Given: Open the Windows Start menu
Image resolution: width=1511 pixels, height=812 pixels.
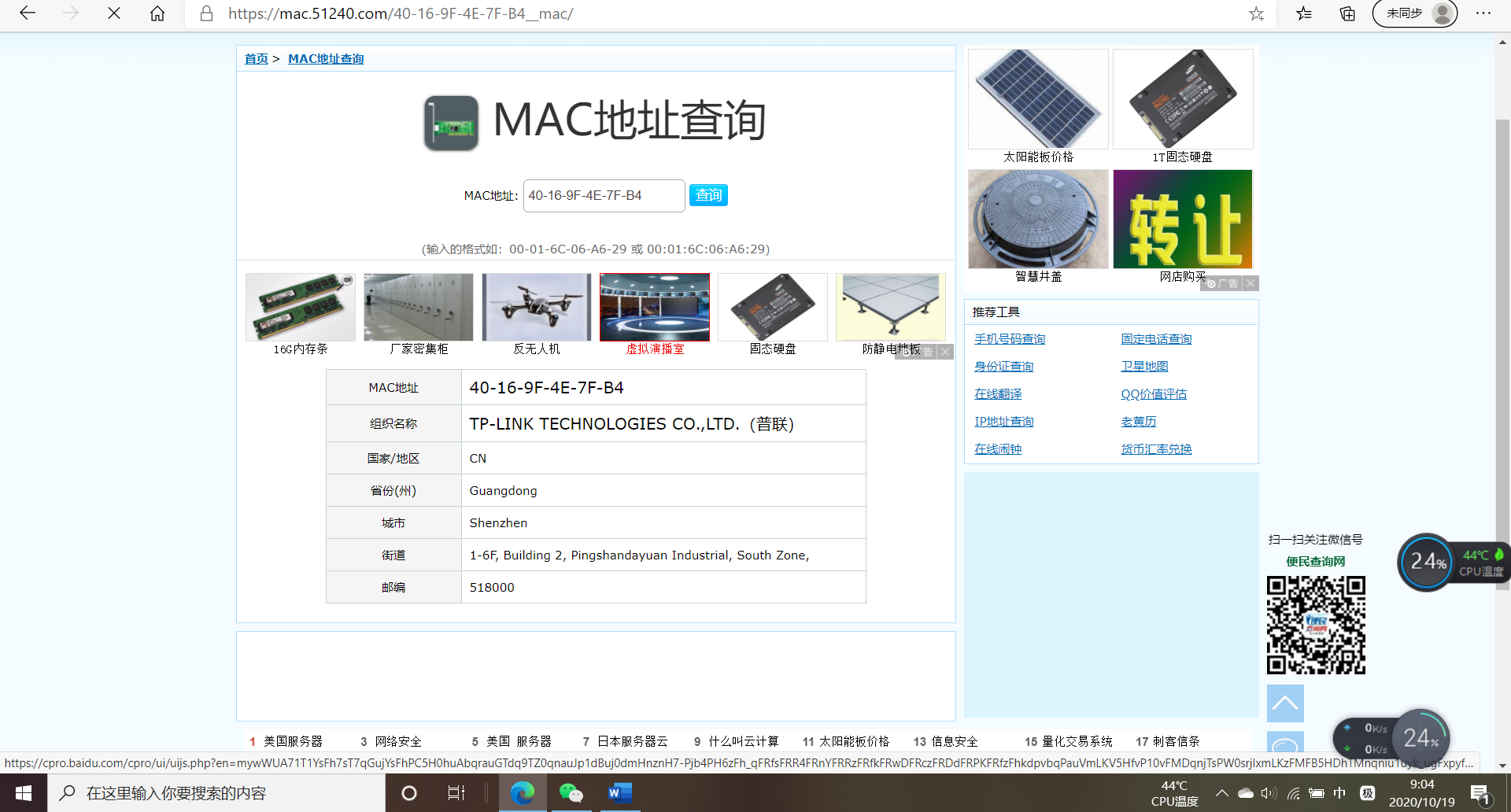Looking at the screenshot, I should (24, 793).
